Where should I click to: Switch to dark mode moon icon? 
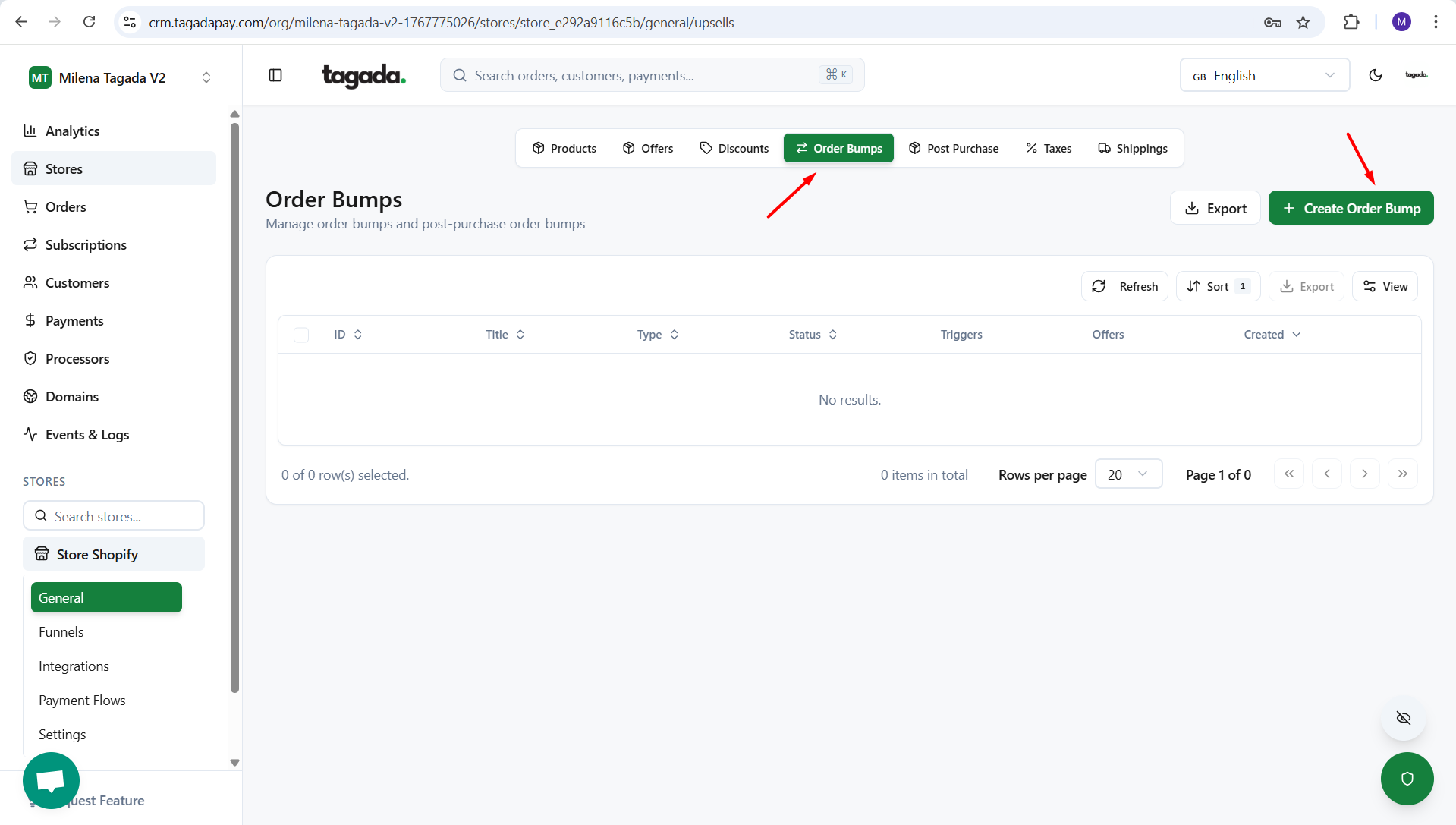tap(1375, 75)
